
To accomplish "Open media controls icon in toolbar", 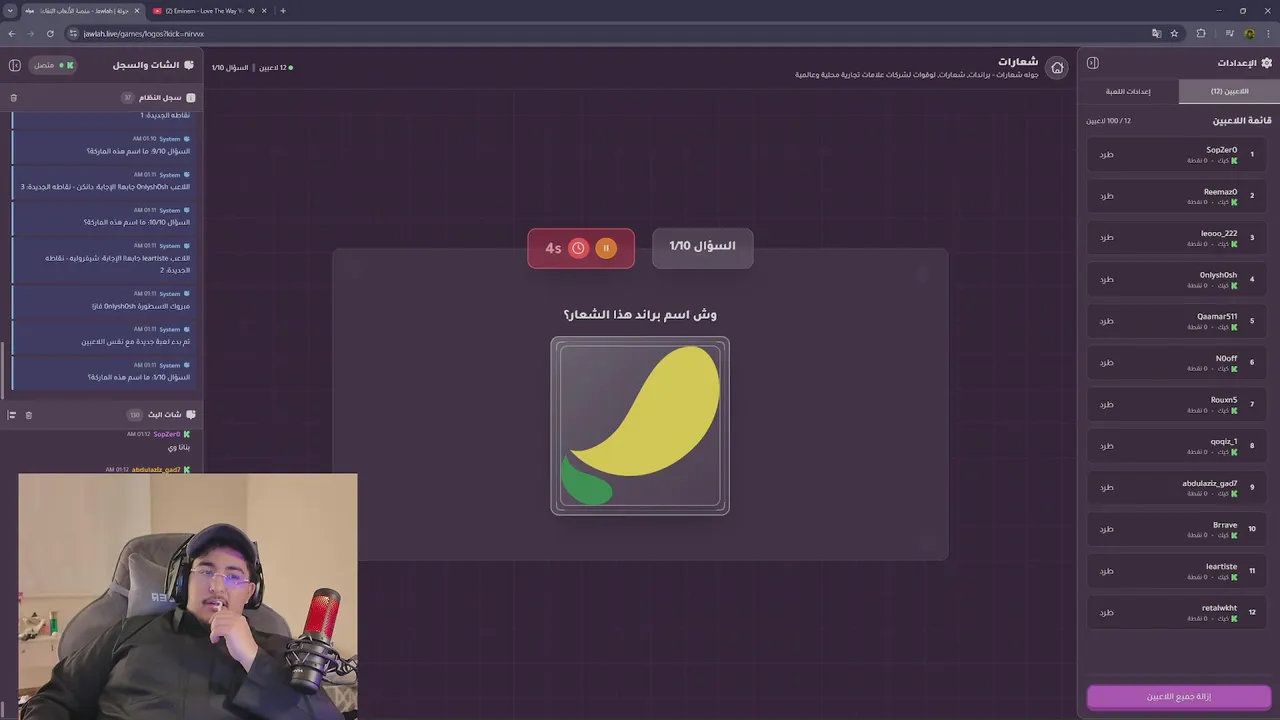I will click(x=1230, y=33).
